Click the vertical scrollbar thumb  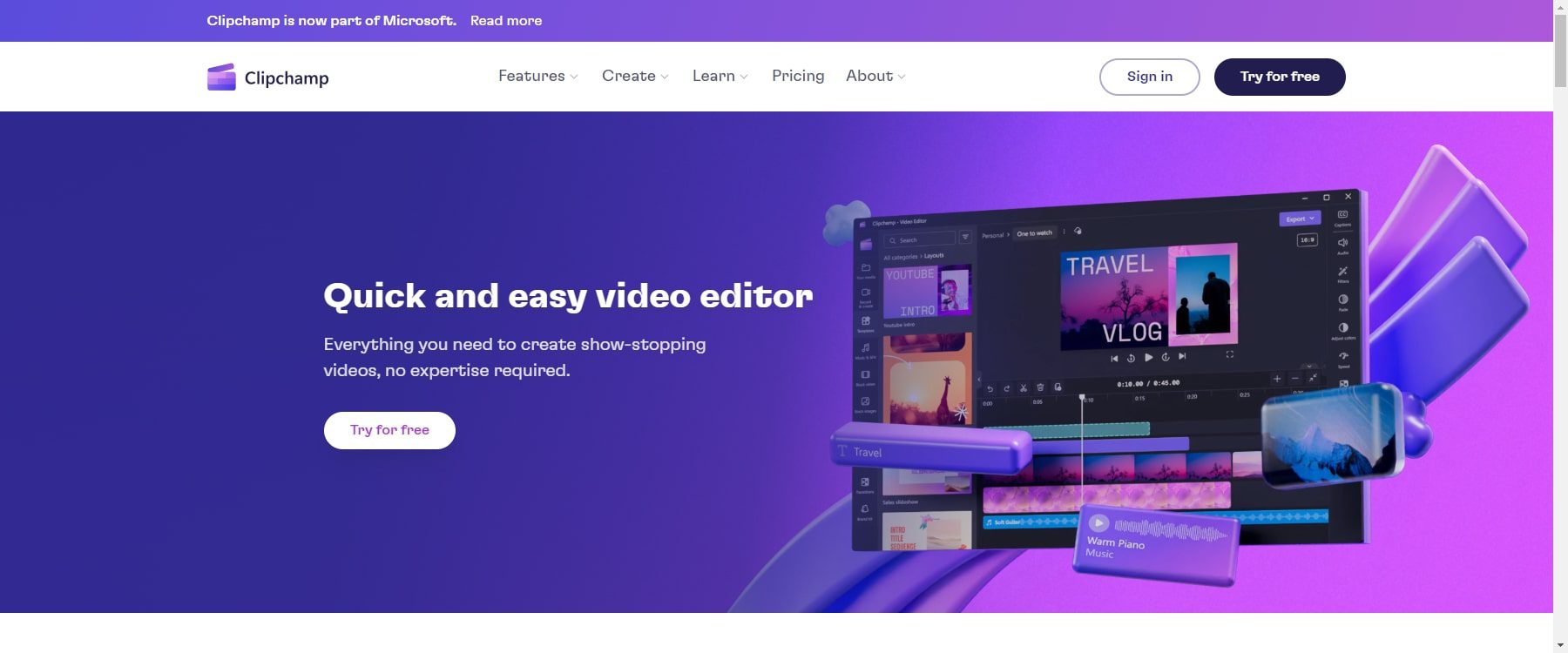[x=1560, y=50]
